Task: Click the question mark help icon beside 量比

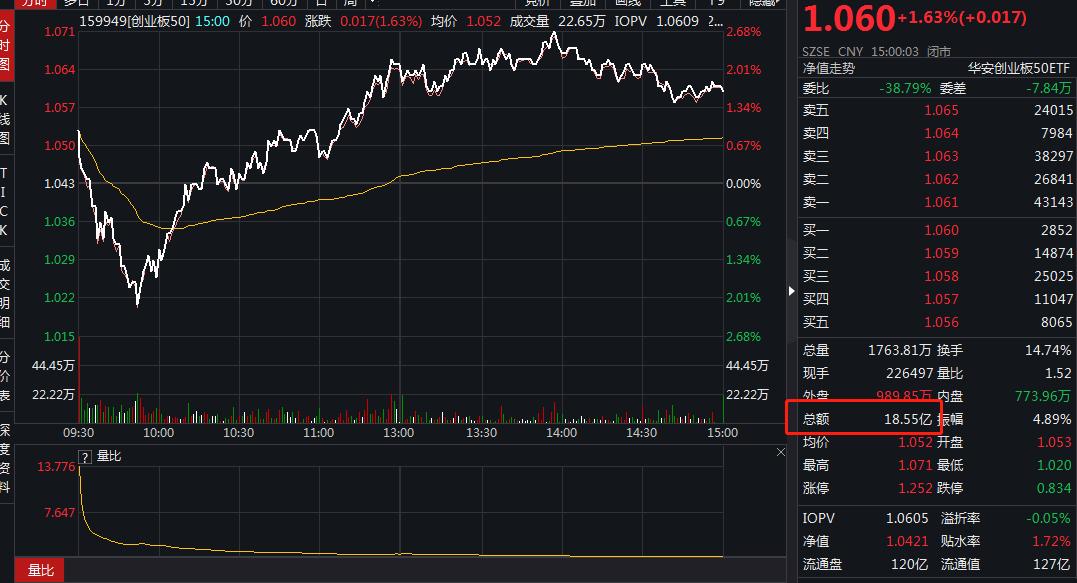Action: click(x=85, y=456)
